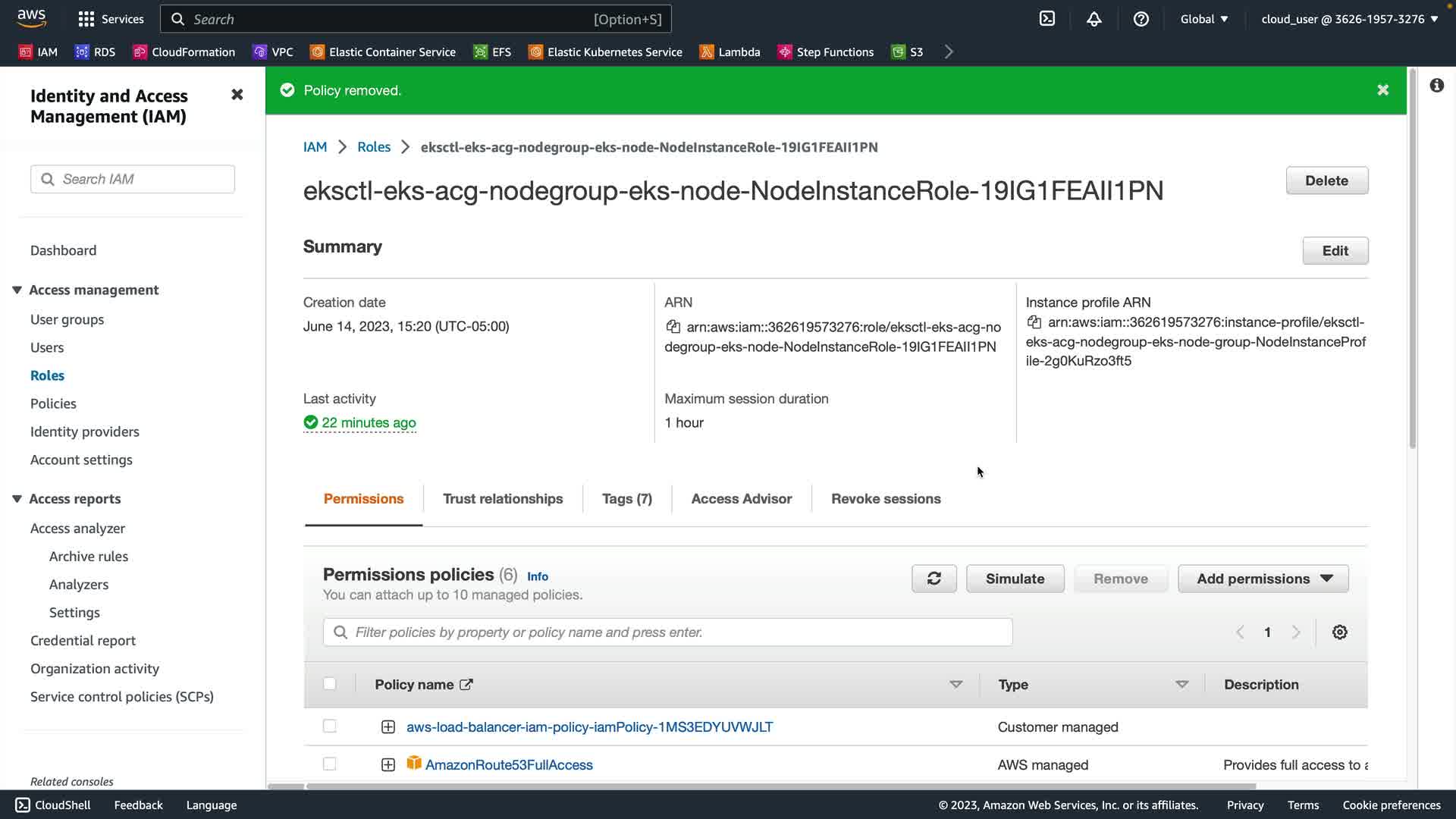Viewport: 1456px width, 819px height.
Task: Copy the instance profile ARN
Action: point(1034,322)
